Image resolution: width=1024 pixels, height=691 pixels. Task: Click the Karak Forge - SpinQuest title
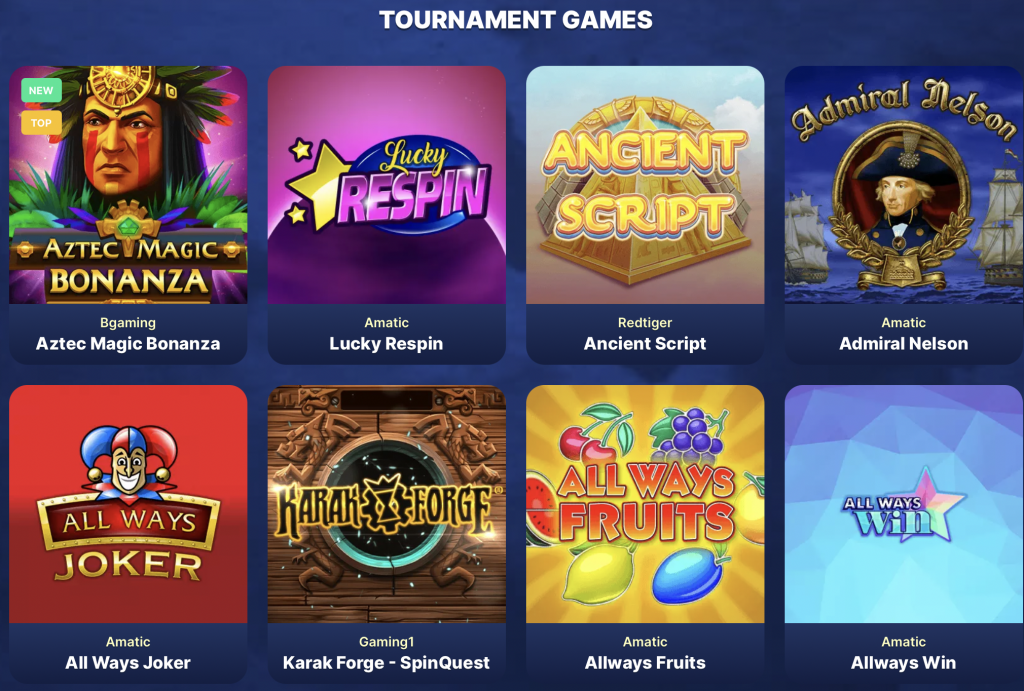click(x=386, y=663)
